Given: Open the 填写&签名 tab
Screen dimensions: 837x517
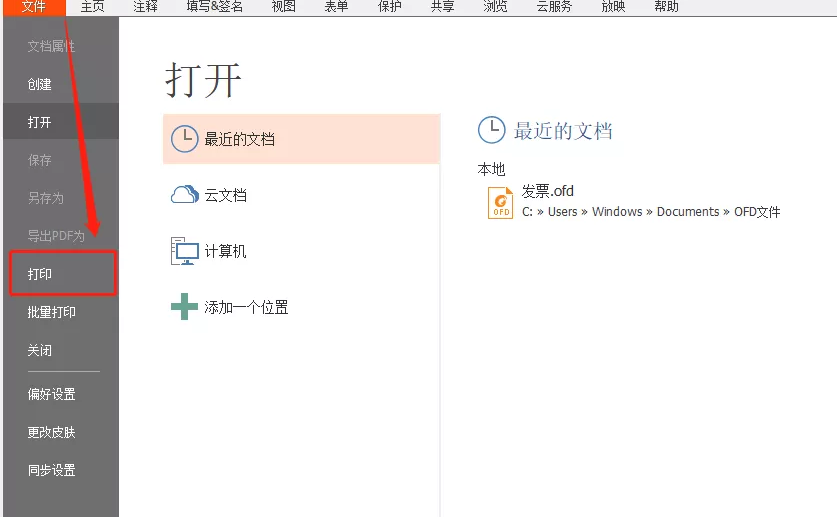Looking at the screenshot, I should (x=215, y=7).
